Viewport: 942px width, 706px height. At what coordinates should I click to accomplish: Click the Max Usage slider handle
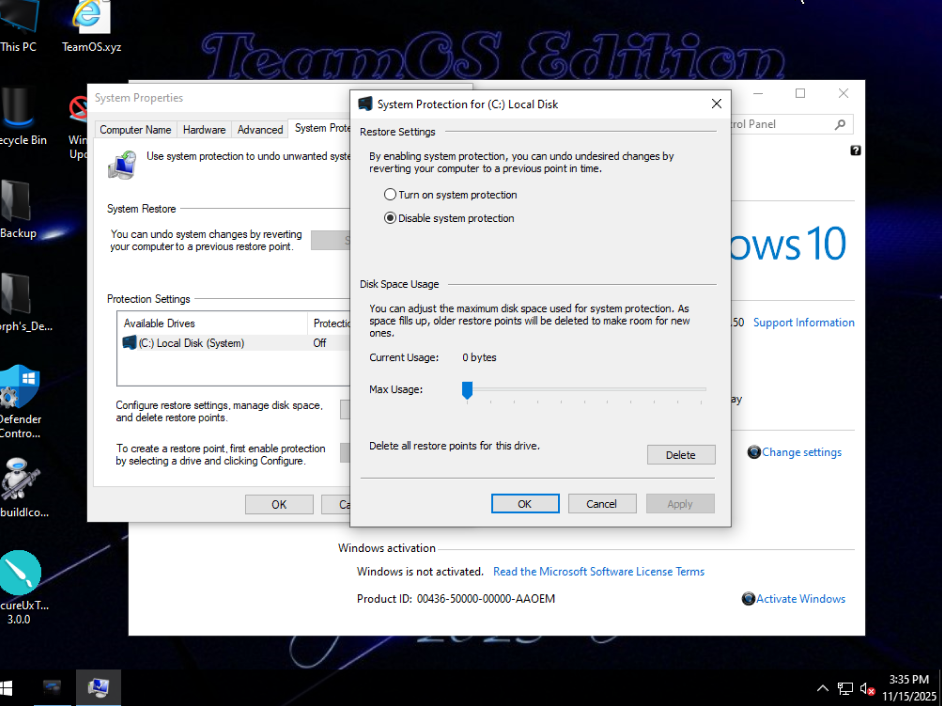[467, 390]
